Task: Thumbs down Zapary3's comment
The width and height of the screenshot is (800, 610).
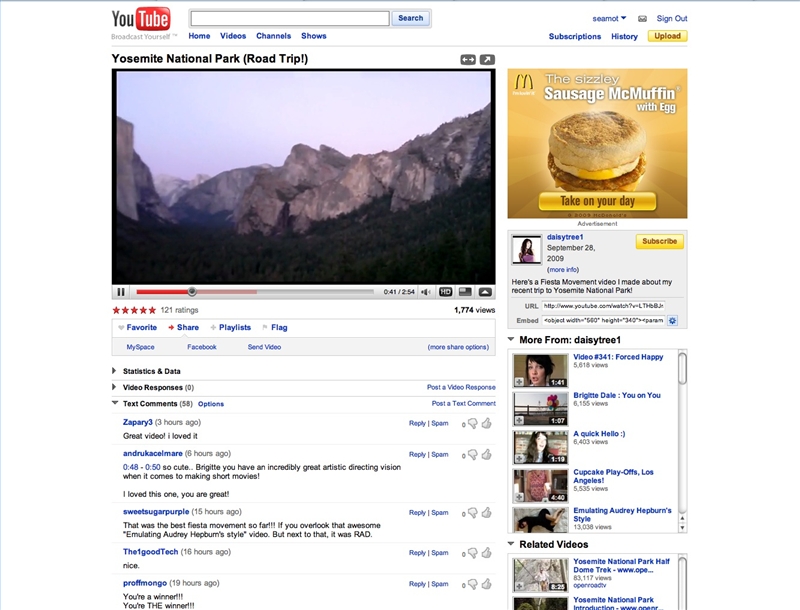Action: click(473, 423)
